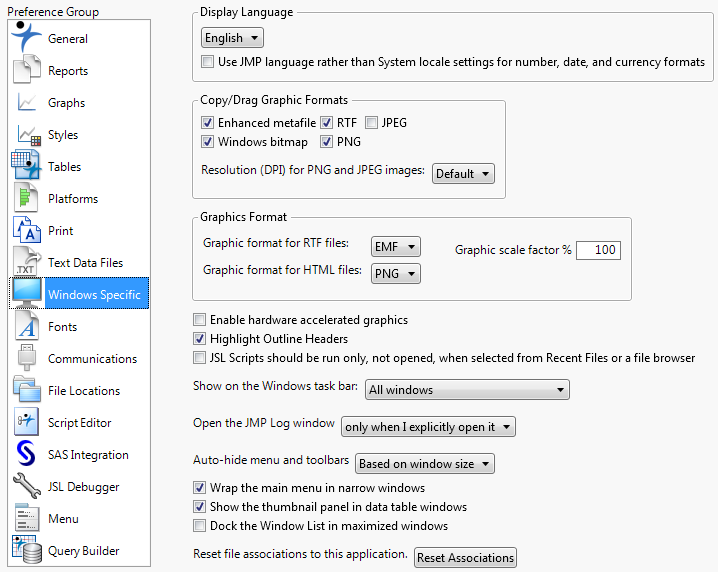Switch to the Fonts preference group
The image size is (718, 572).
62,327
